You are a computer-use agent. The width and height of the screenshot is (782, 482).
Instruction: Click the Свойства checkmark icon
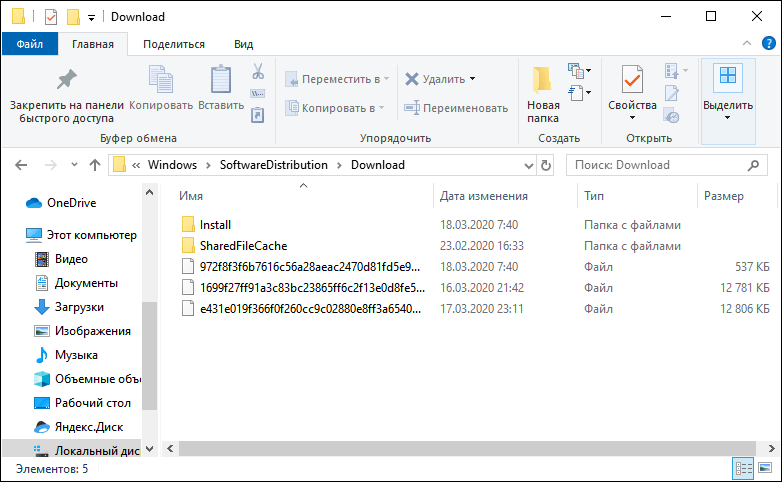tap(632, 79)
